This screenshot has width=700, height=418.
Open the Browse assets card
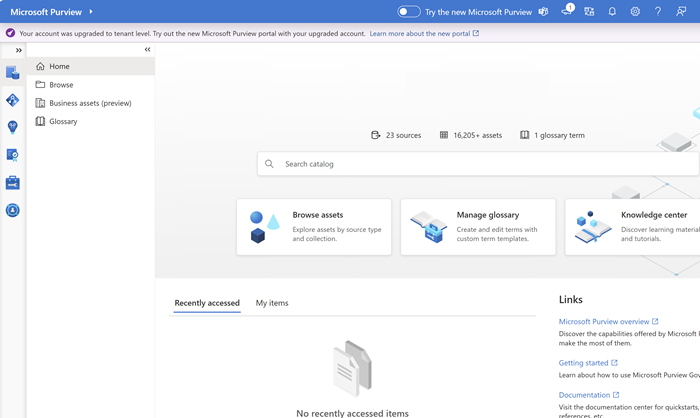tap(314, 227)
